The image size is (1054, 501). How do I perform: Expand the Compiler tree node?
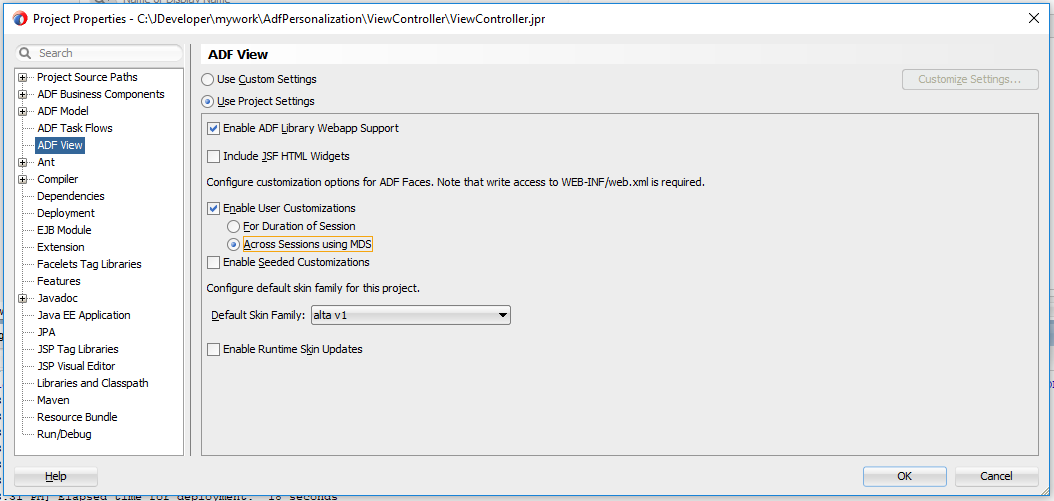23,180
